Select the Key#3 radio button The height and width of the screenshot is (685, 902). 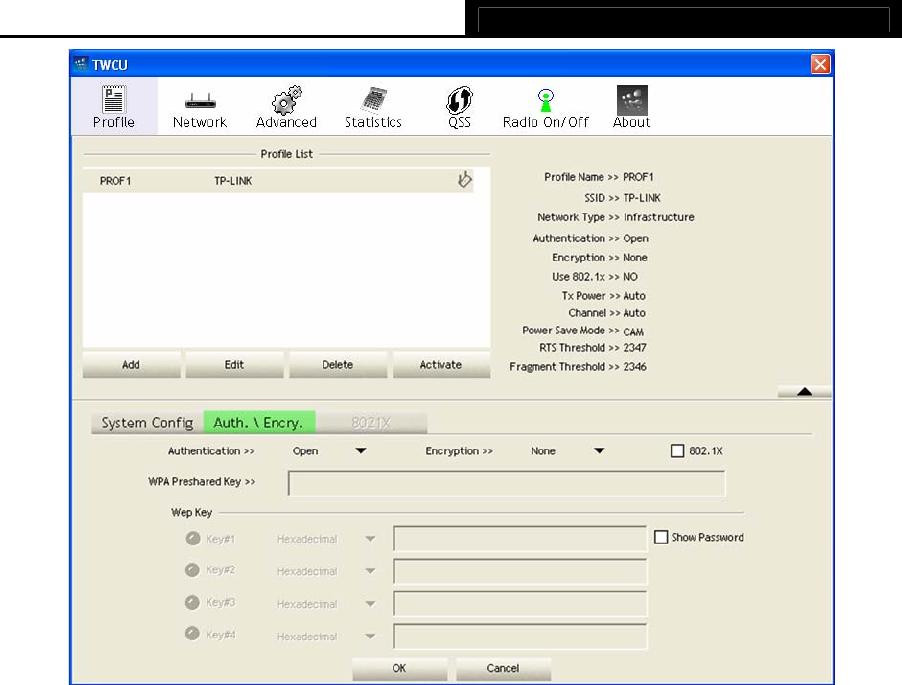(x=192, y=602)
